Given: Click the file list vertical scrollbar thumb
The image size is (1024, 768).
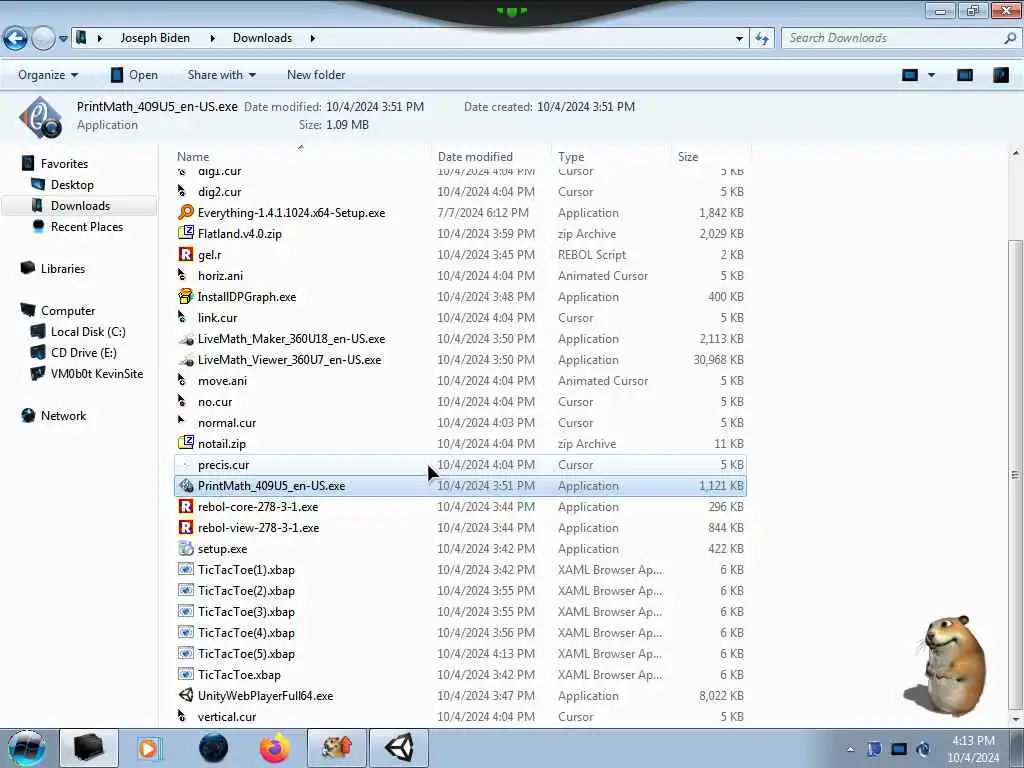Looking at the screenshot, I should [1015, 475].
